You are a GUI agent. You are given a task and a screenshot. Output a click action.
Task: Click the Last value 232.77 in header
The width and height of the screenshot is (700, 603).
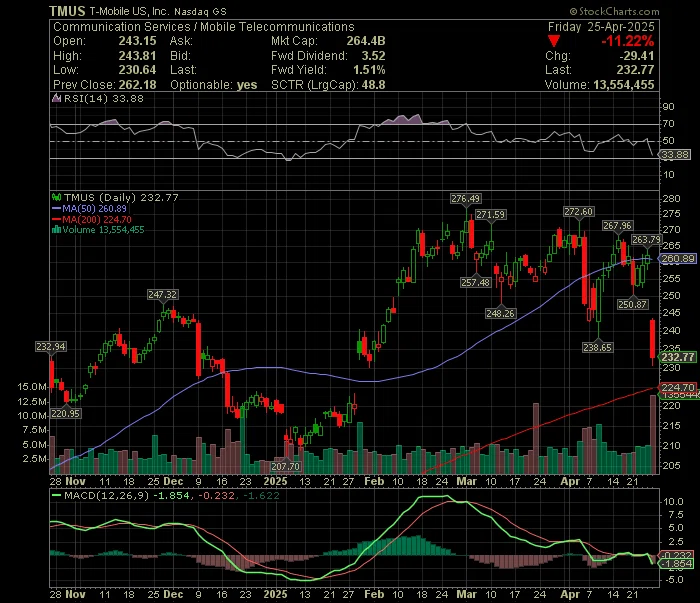tap(635, 70)
